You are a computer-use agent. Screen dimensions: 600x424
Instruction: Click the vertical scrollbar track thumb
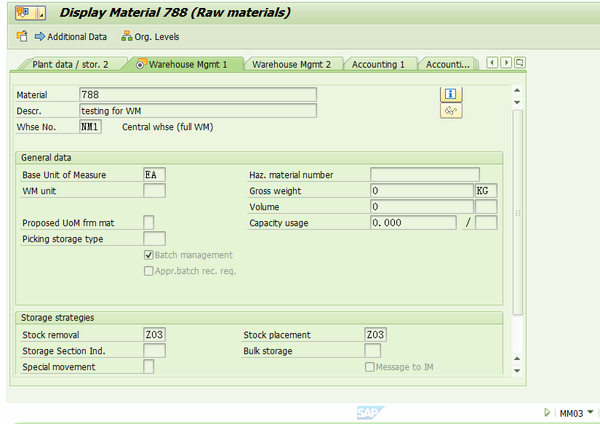(517, 213)
